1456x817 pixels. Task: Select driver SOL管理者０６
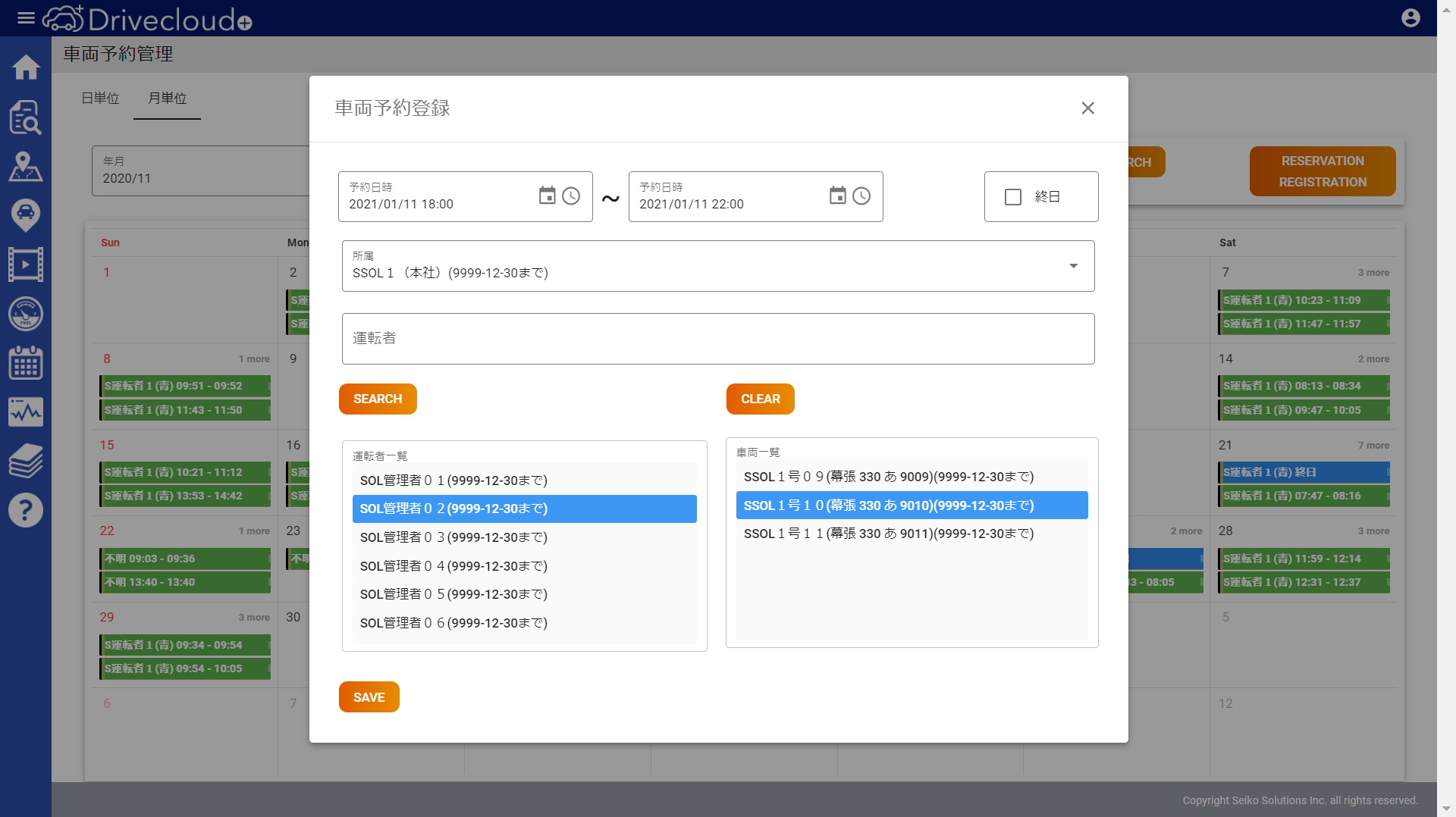point(524,623)
